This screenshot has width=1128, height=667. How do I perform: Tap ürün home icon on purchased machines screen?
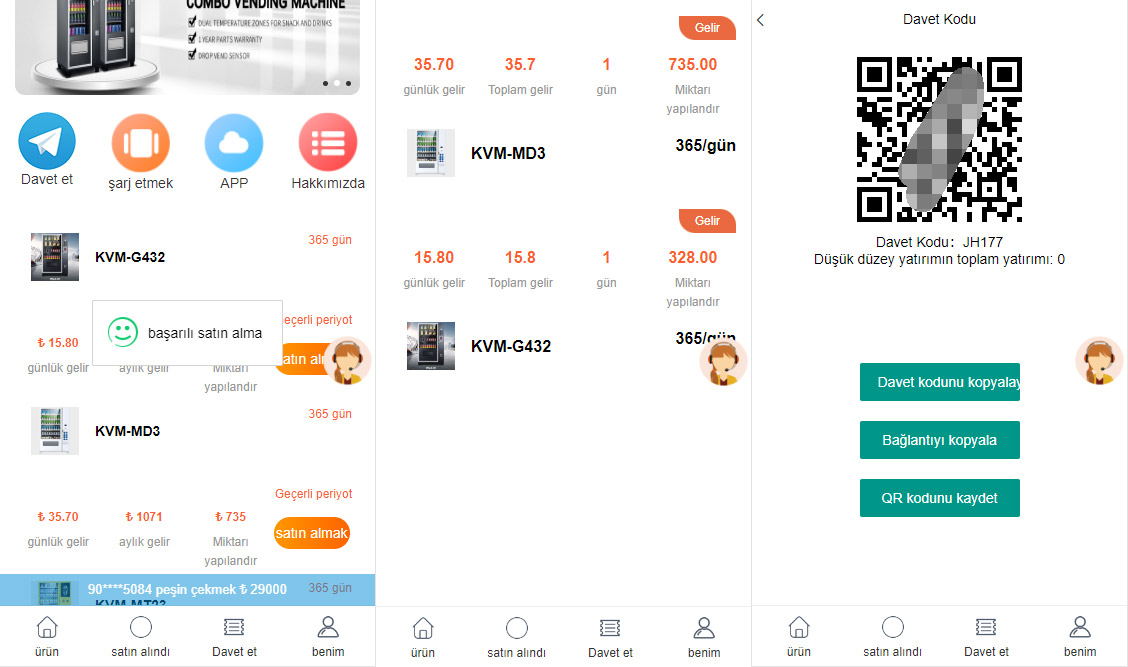coord(423,628)
